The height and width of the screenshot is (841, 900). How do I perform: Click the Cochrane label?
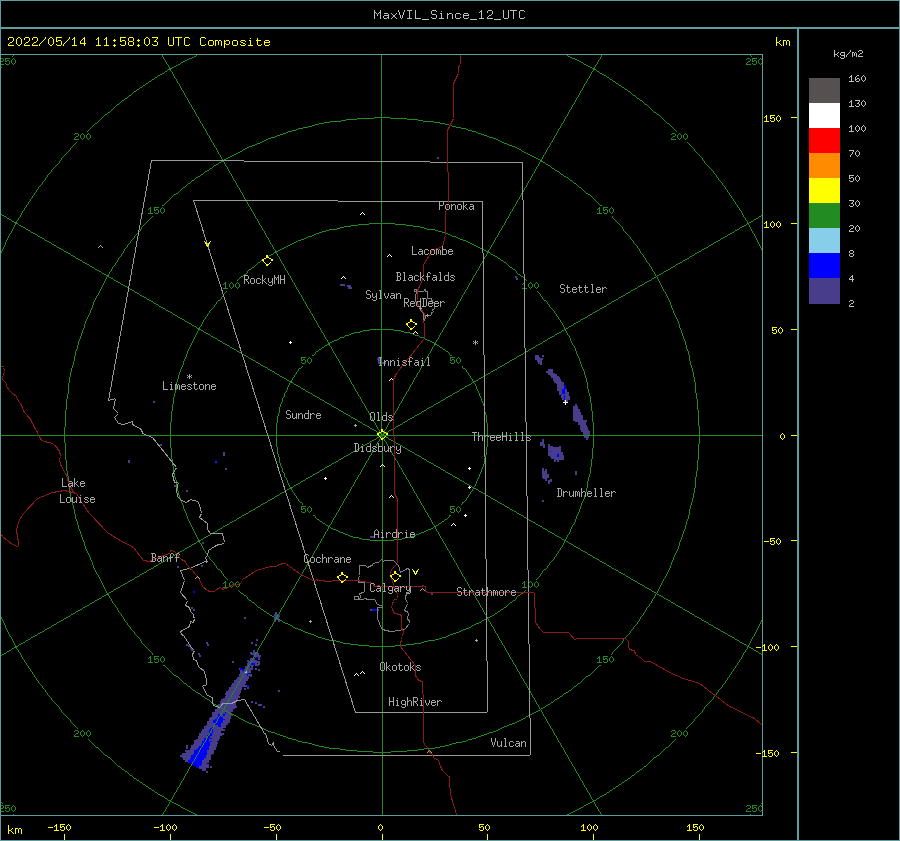(327, 559)
